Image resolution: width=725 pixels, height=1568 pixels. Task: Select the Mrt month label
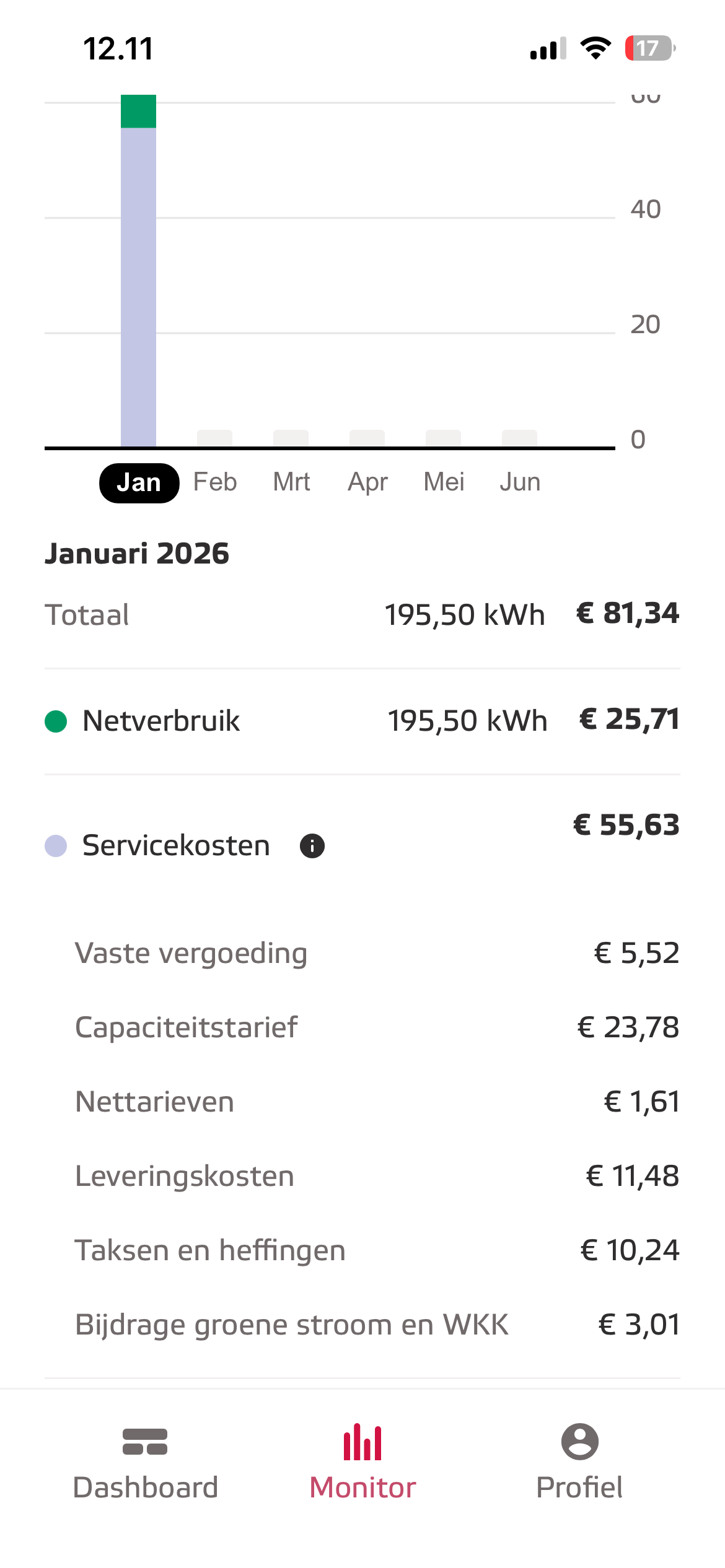291,482
